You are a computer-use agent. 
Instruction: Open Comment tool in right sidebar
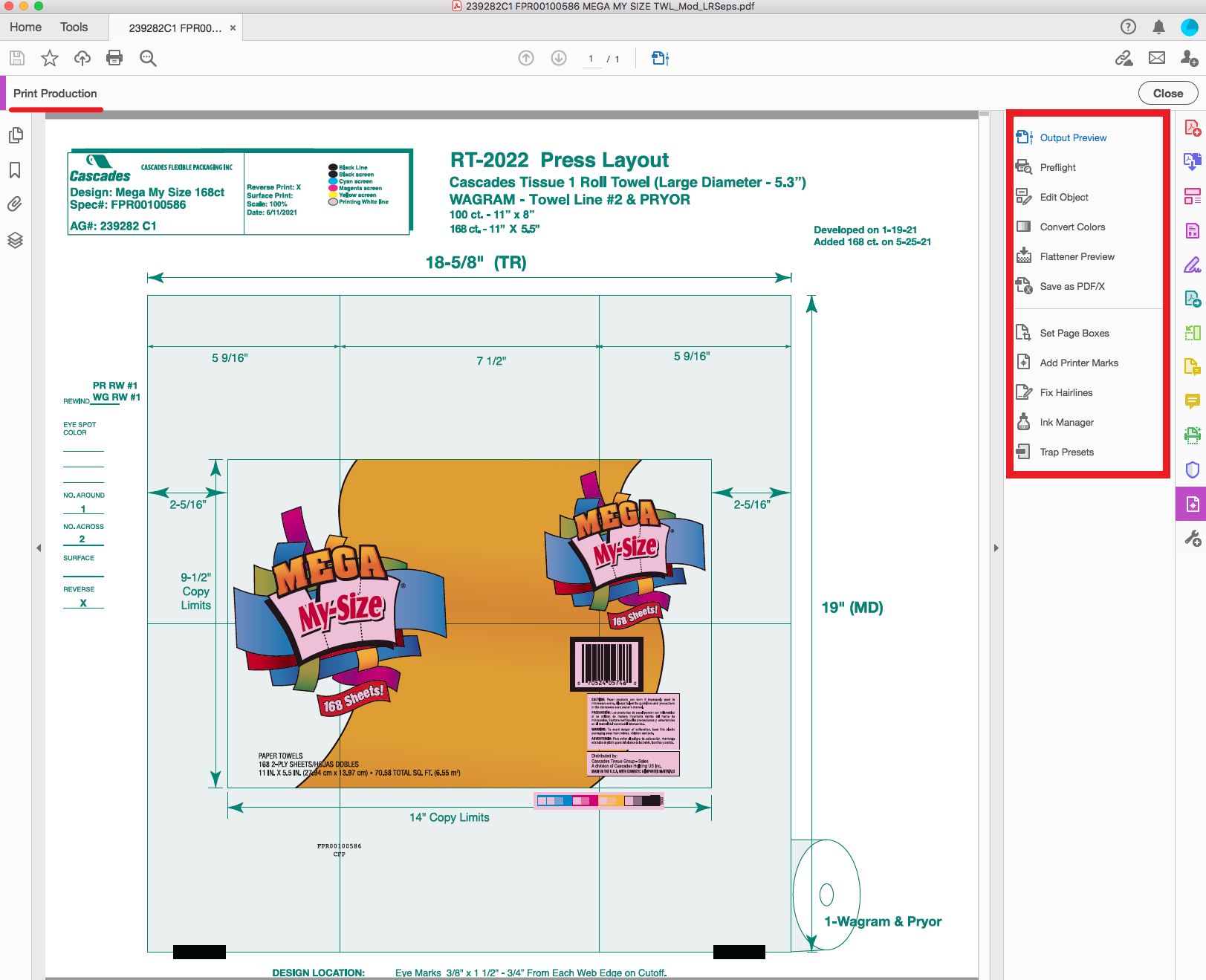1193,401
